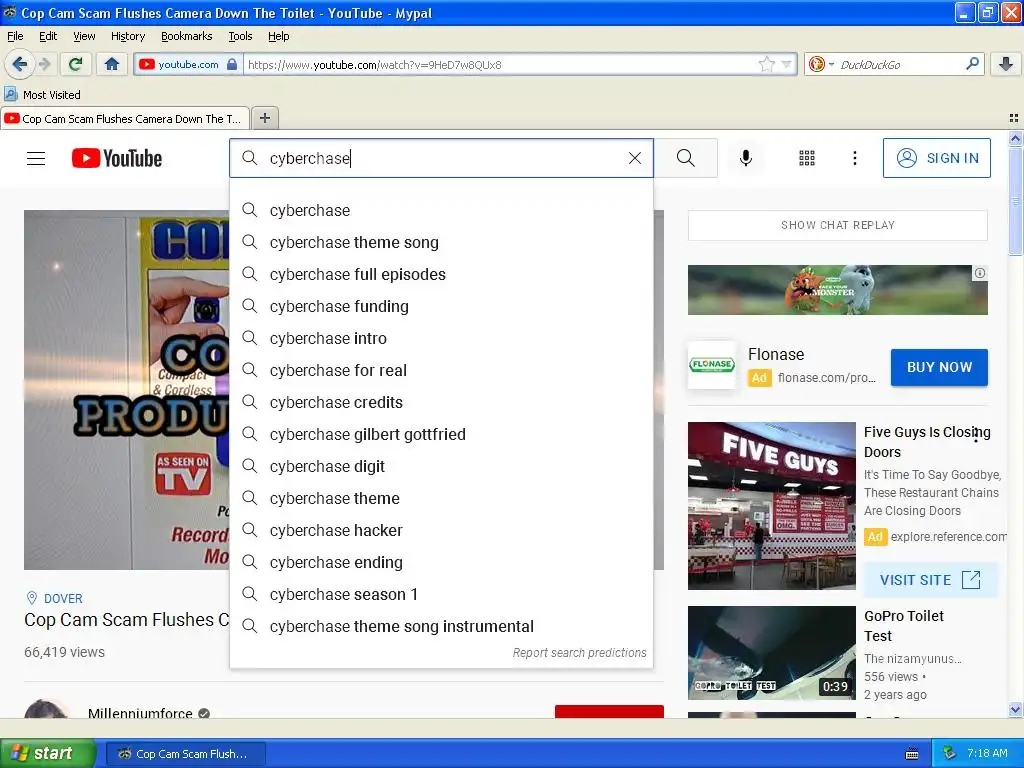
Task: Click the SIGN IN button
Action: click(x=936, y=158)
